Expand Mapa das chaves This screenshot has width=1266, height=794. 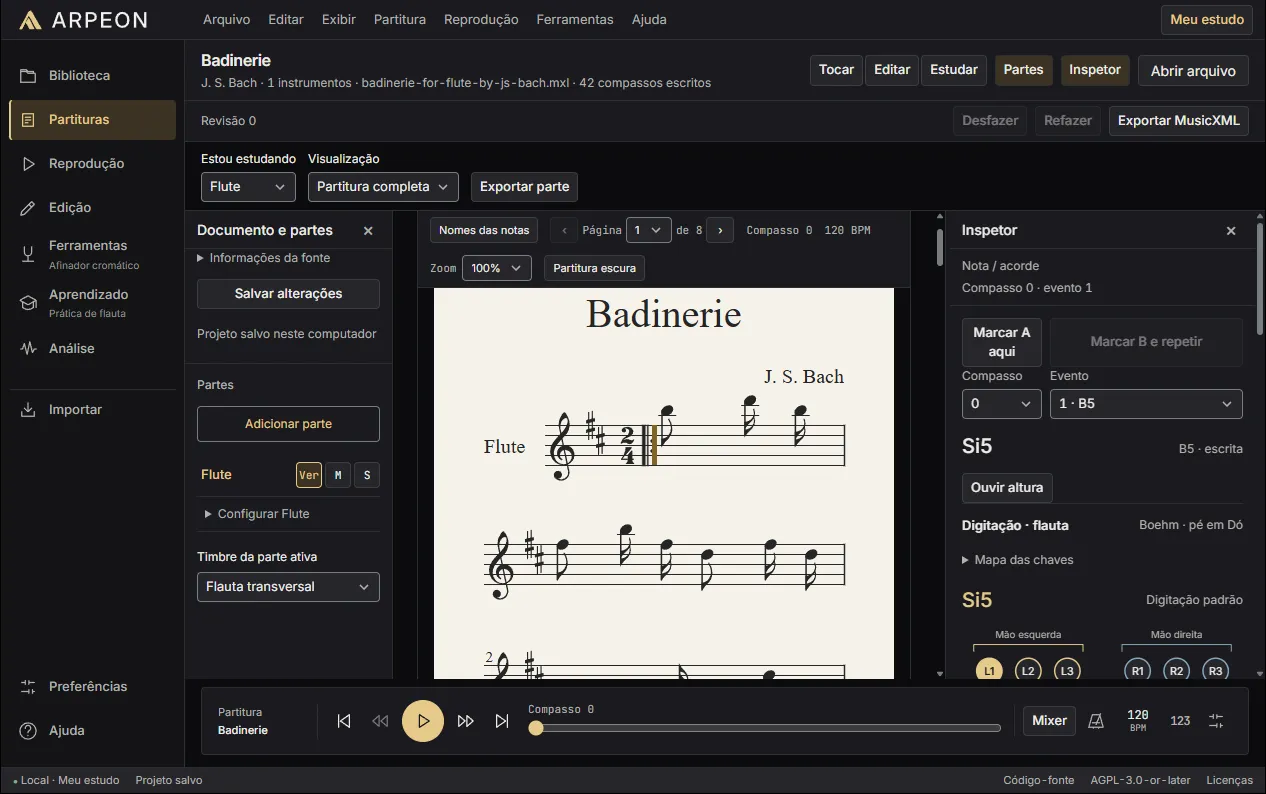1018,560
